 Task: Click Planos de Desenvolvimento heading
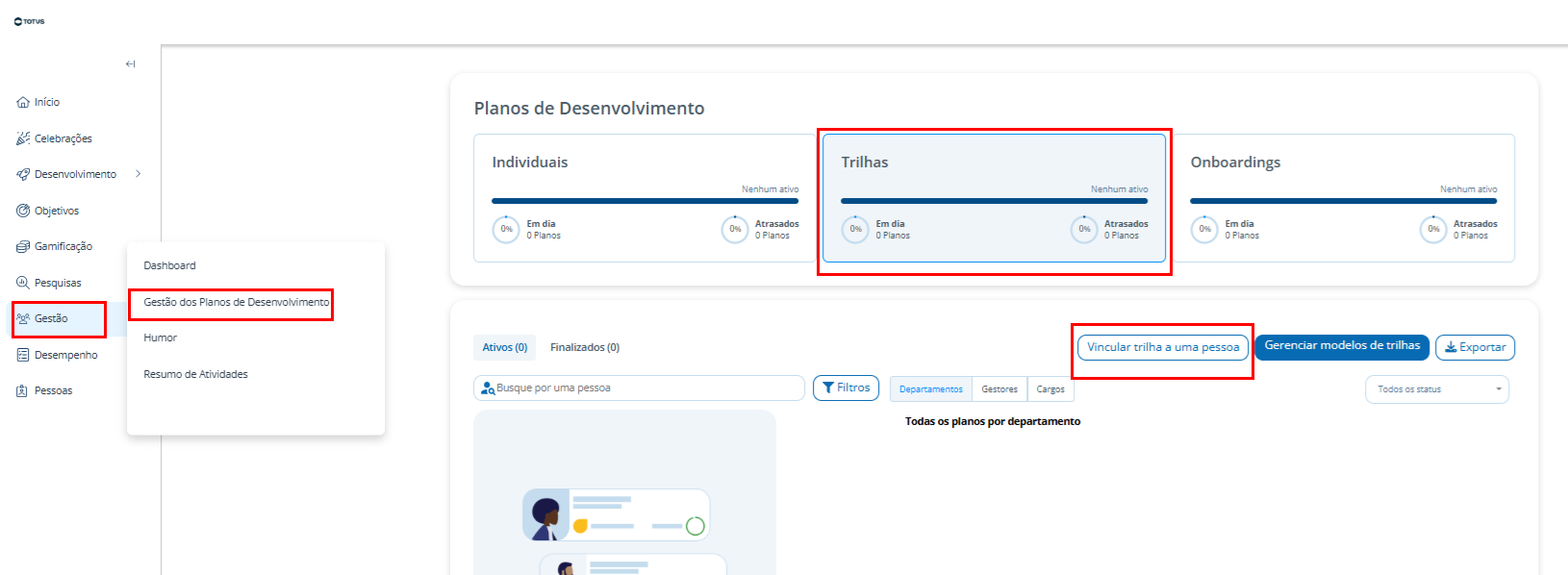(x=590, y=109)
